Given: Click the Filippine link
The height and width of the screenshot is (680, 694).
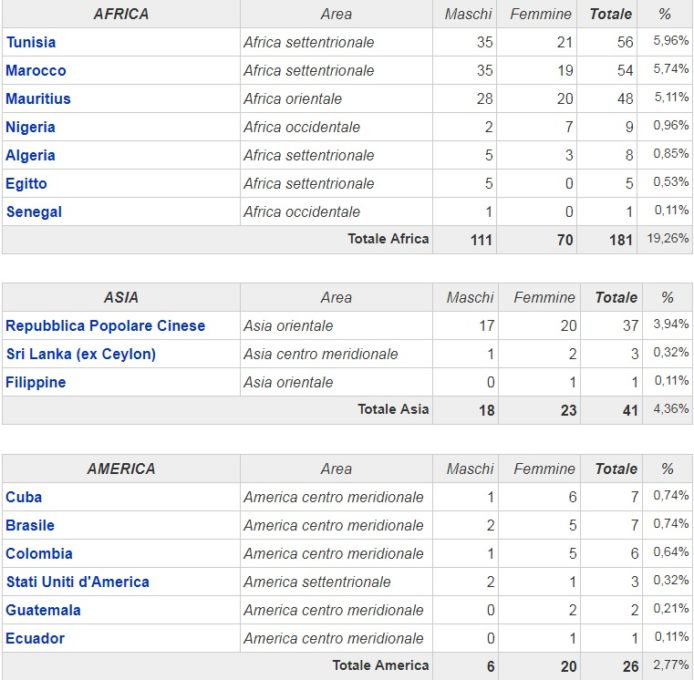Looking at the screenshot, I should tap(36, 382).
